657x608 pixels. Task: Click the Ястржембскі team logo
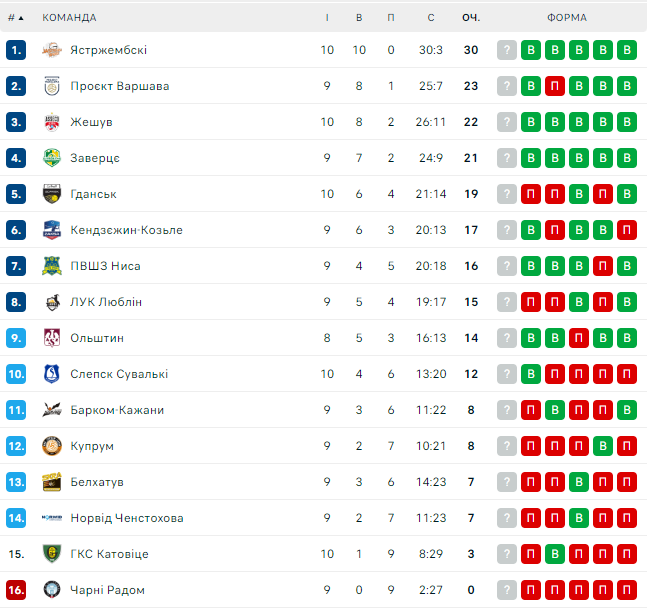(x=52, y=50)
